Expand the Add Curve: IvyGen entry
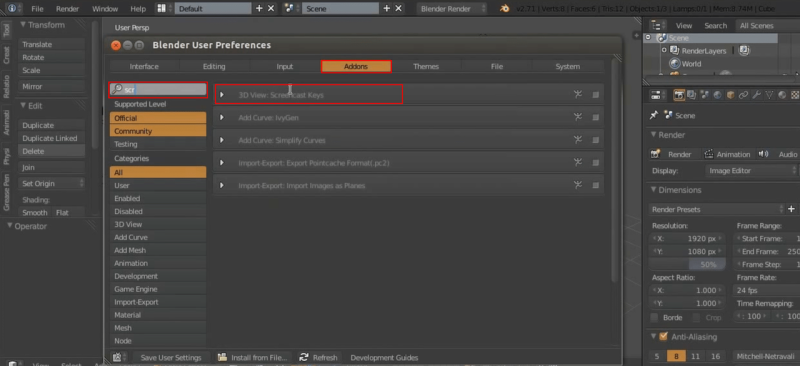This screenshot has height=366, width=800. 222,117
